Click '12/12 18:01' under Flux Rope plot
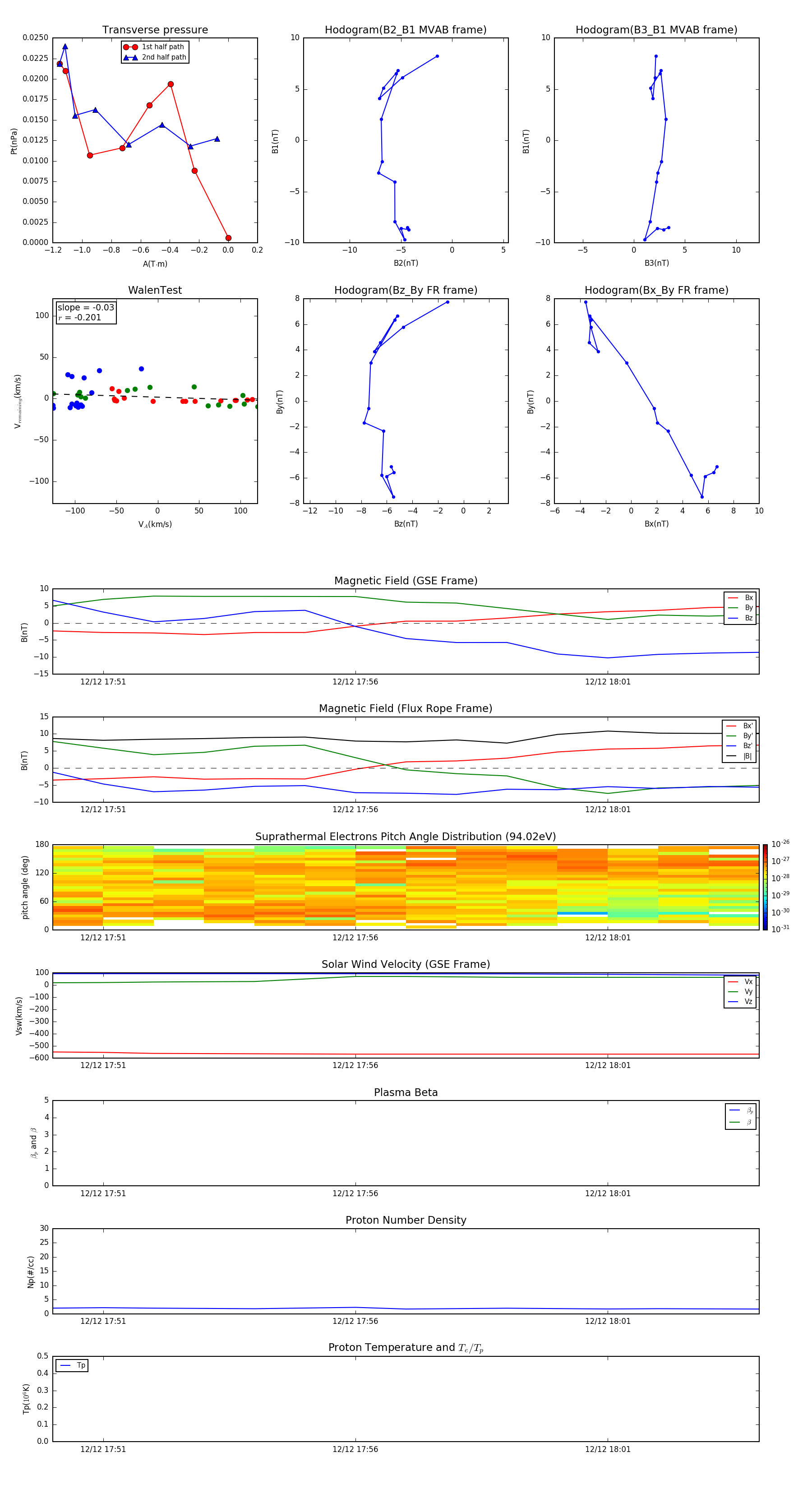 coord(607,809)
